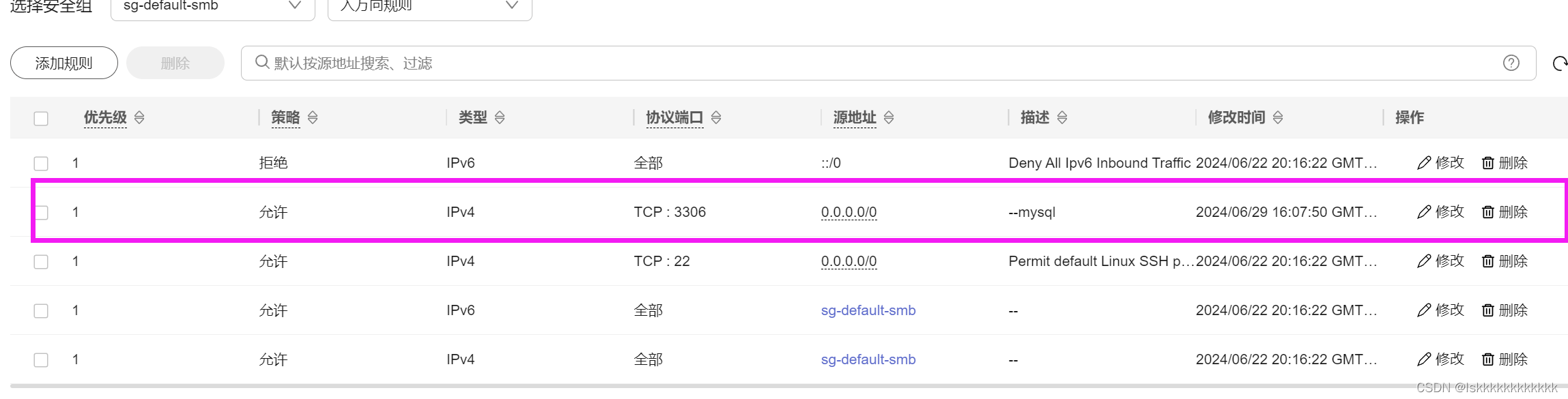
Task: Click 删除 on the last IPv4 allow-all rule
Action: coord(1505,359)
